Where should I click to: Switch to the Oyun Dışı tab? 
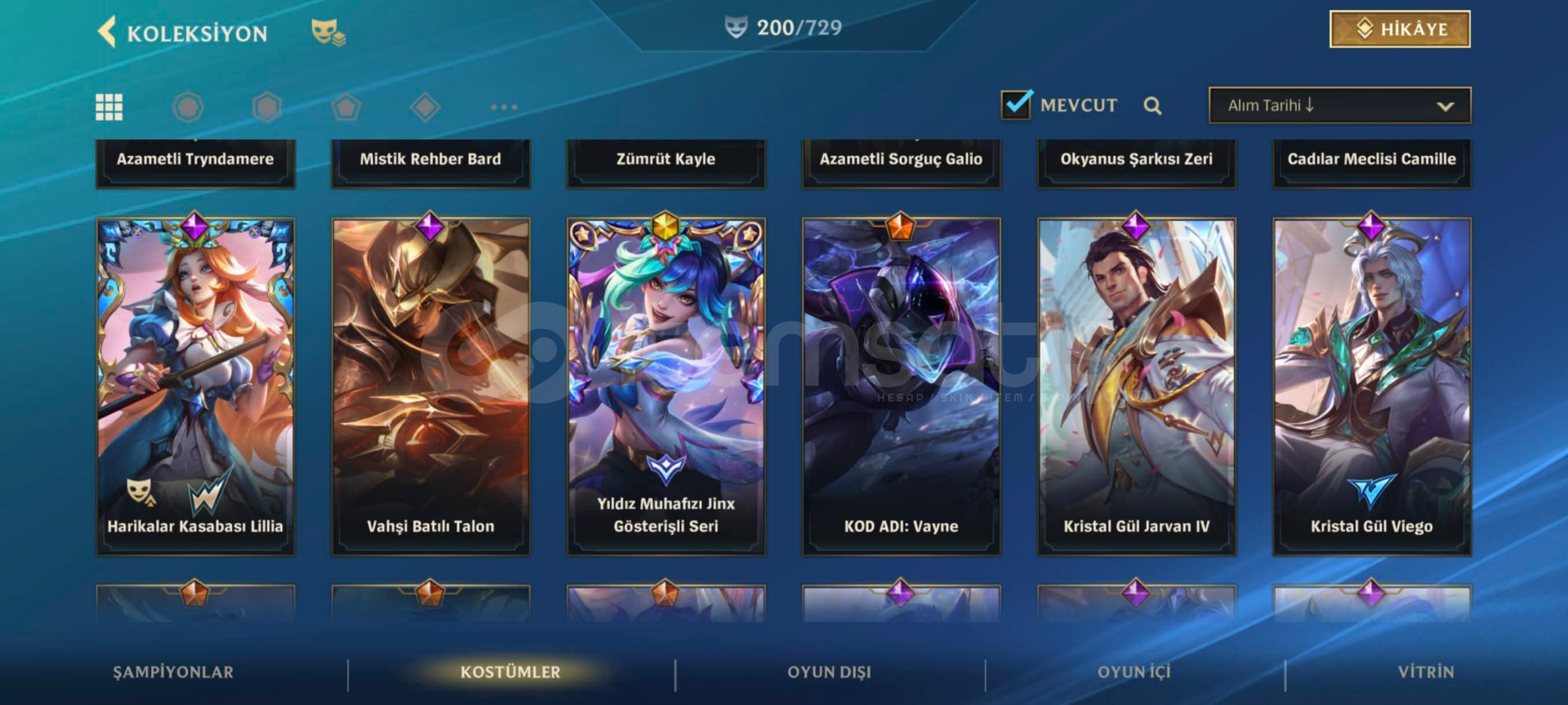tap(829, 672)
